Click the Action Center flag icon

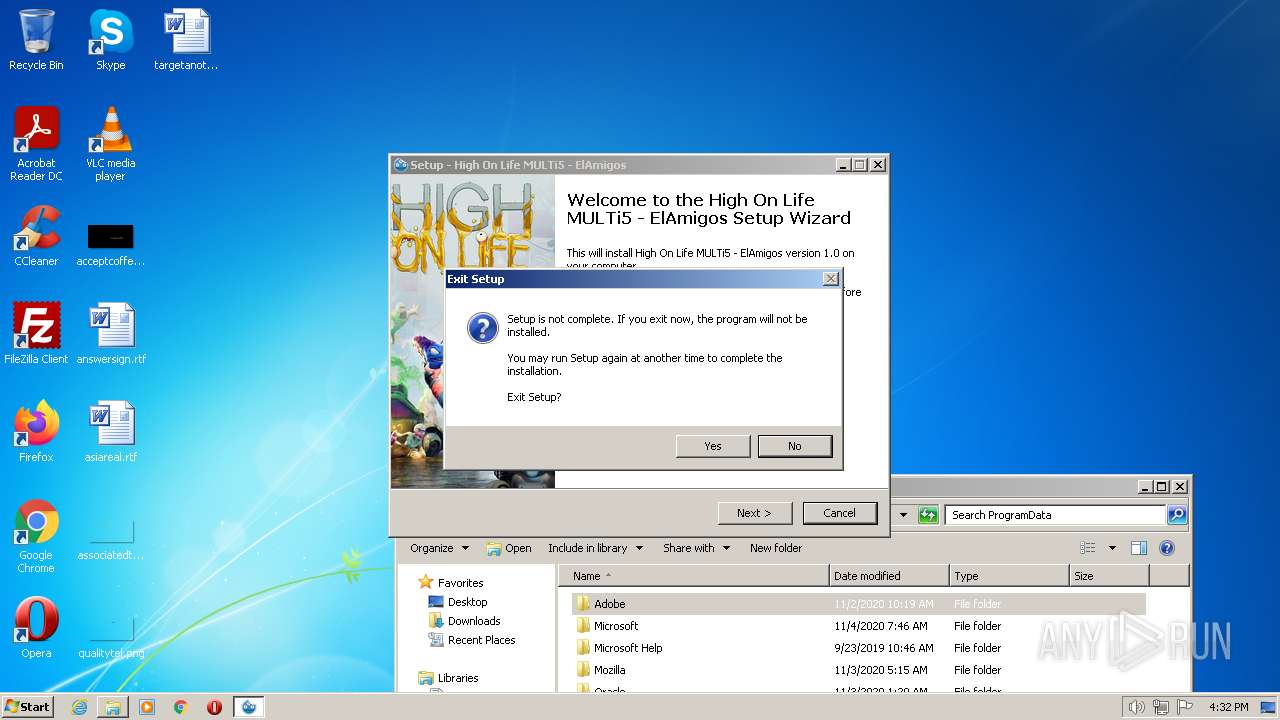[1185, 707]
